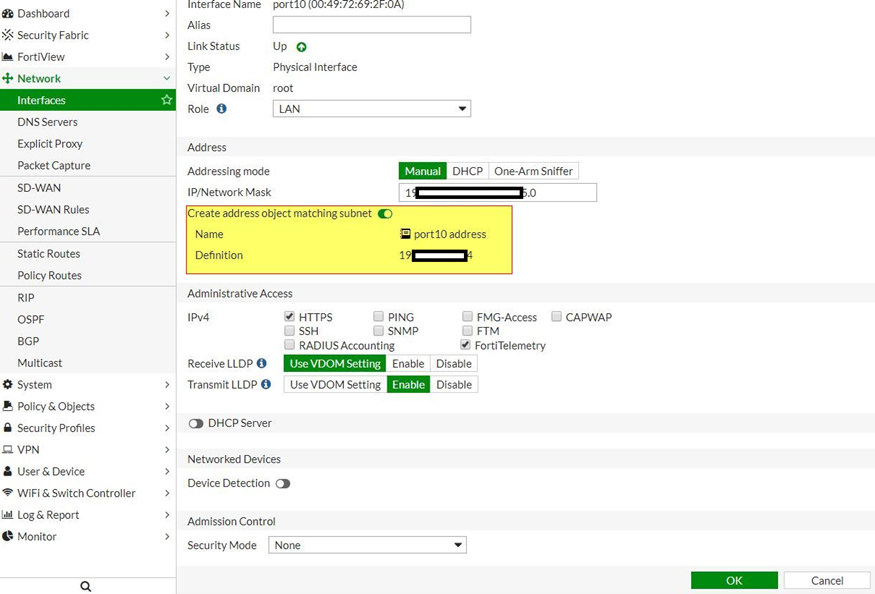The height and width of the screenshot is (594, 875).
Task: Toggle Create address object matching subnet
Action: (x=385, y=213)
